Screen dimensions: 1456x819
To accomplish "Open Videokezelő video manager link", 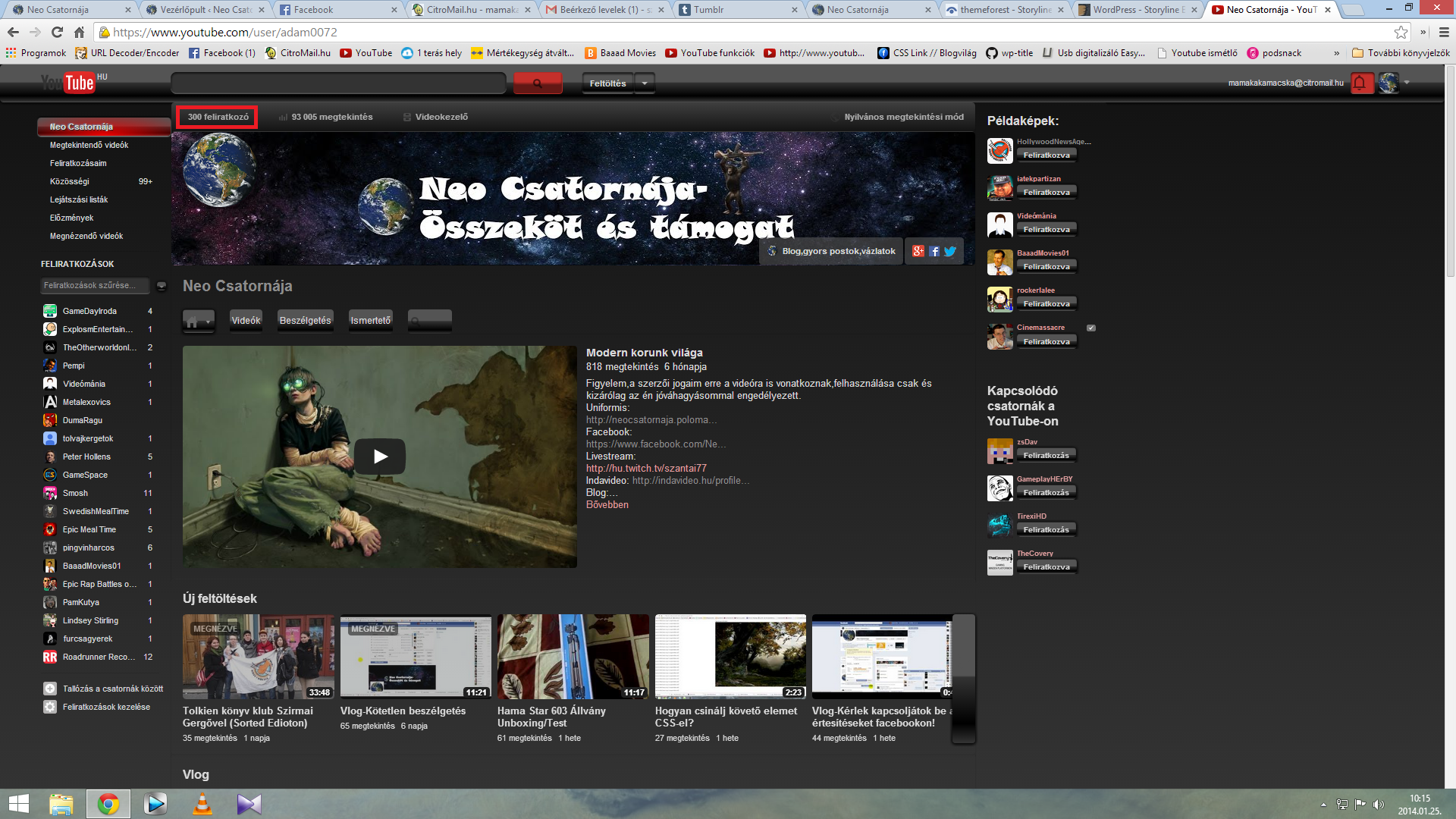I will point(435,117).
